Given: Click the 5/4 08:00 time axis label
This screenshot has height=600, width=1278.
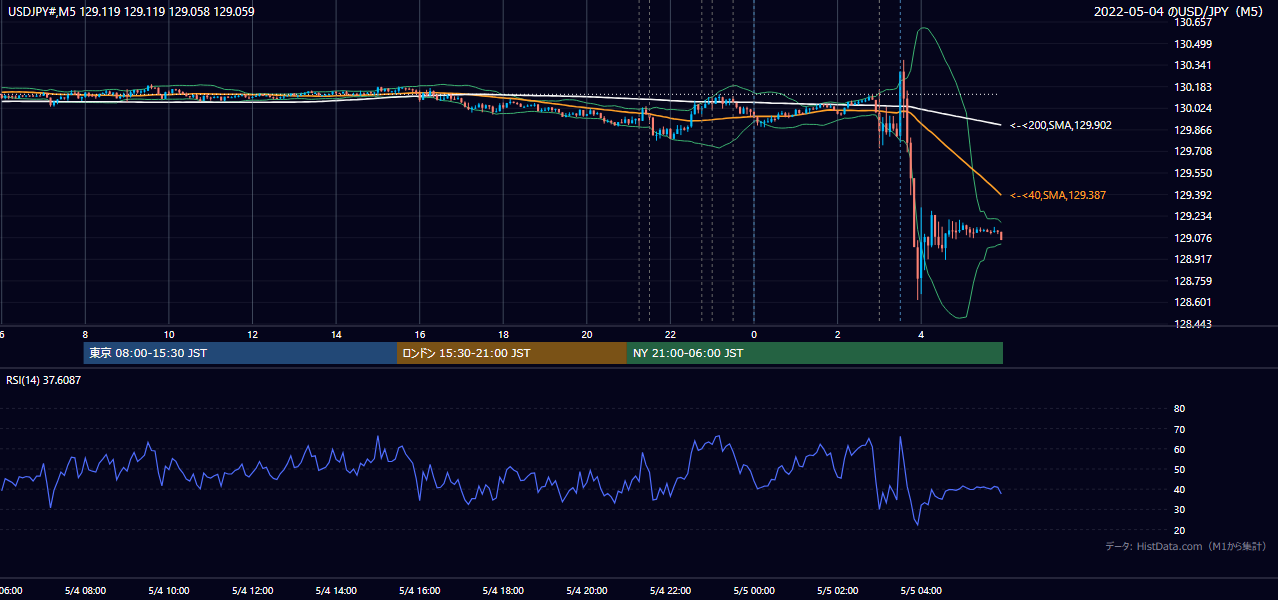Looking at the screenshot, I should point(86,591).
